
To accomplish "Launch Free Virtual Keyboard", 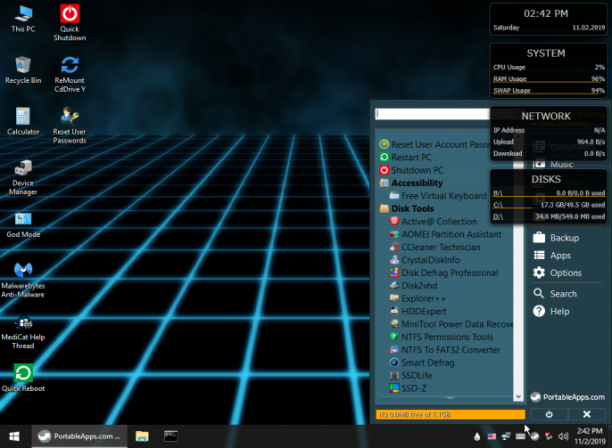I will click(x=438, y=196).
